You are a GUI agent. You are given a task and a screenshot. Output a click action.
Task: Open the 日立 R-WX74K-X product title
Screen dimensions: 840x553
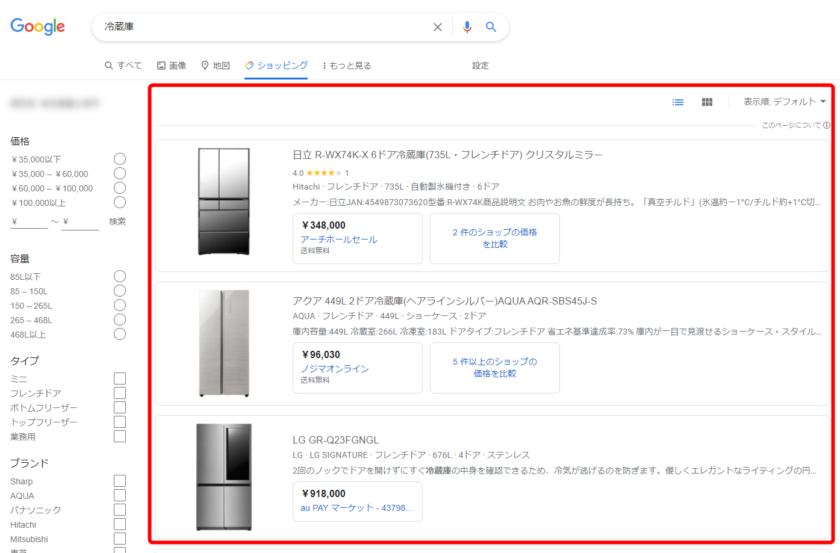(447, 155)
